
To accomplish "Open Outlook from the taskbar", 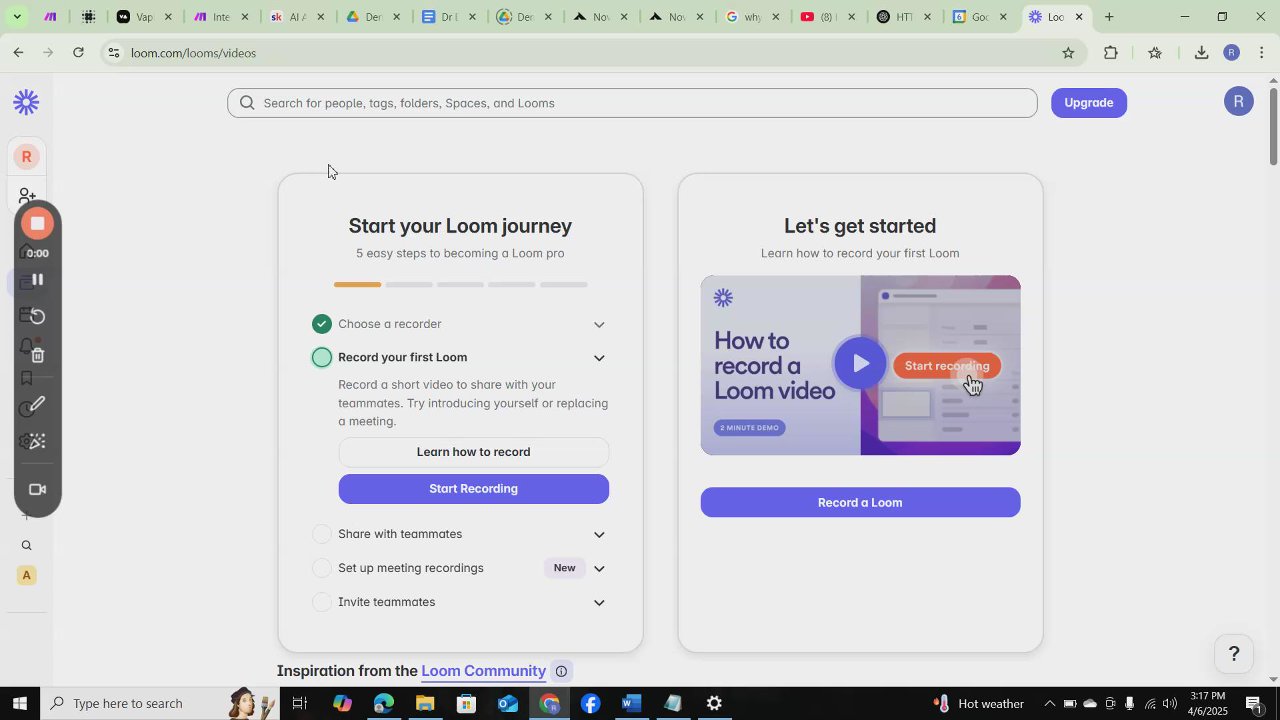I will pos(507,703).
